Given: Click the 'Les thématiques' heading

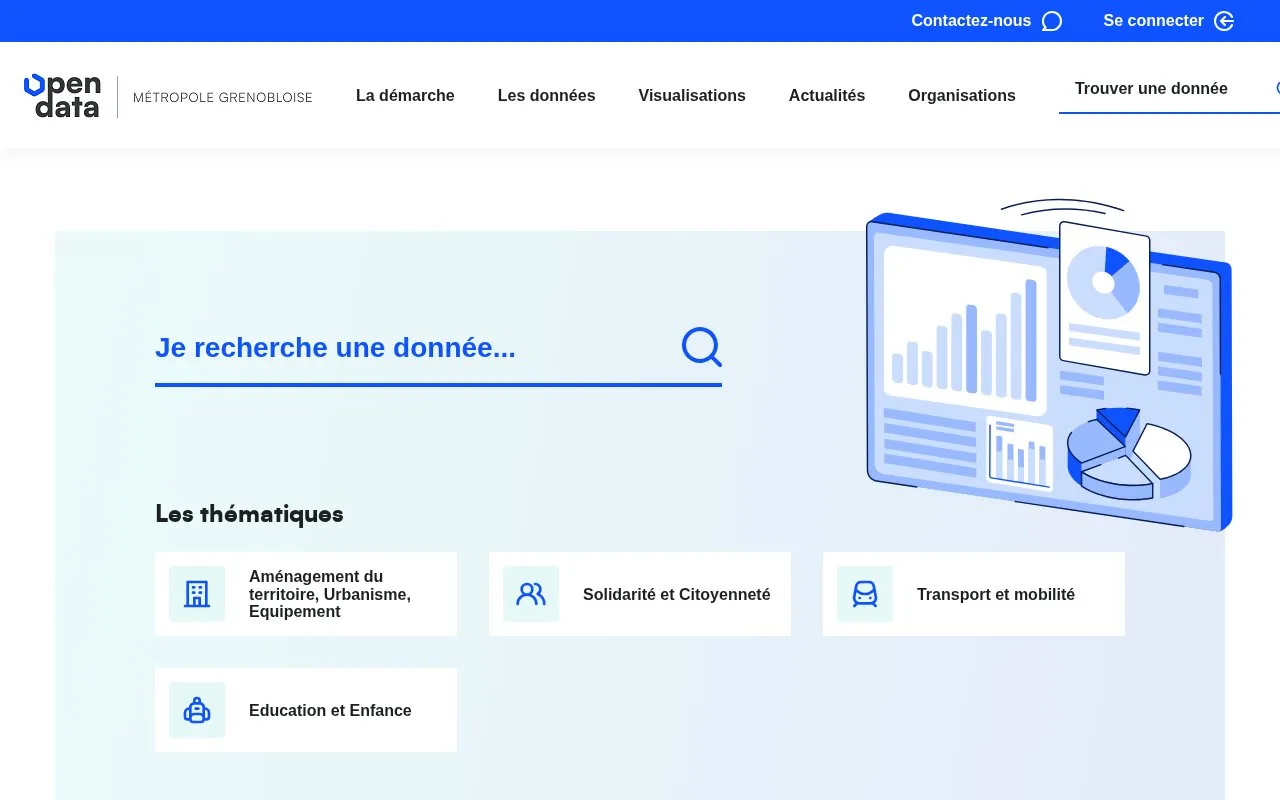Looking at the screenshot, I should [249, 514].
